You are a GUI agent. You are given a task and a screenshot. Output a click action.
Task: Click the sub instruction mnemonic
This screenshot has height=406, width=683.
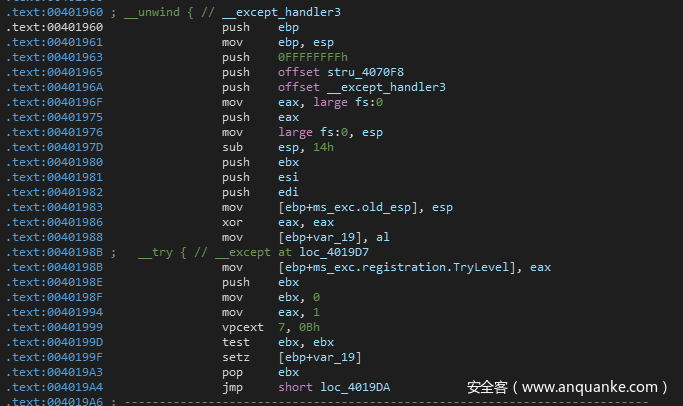231,147
